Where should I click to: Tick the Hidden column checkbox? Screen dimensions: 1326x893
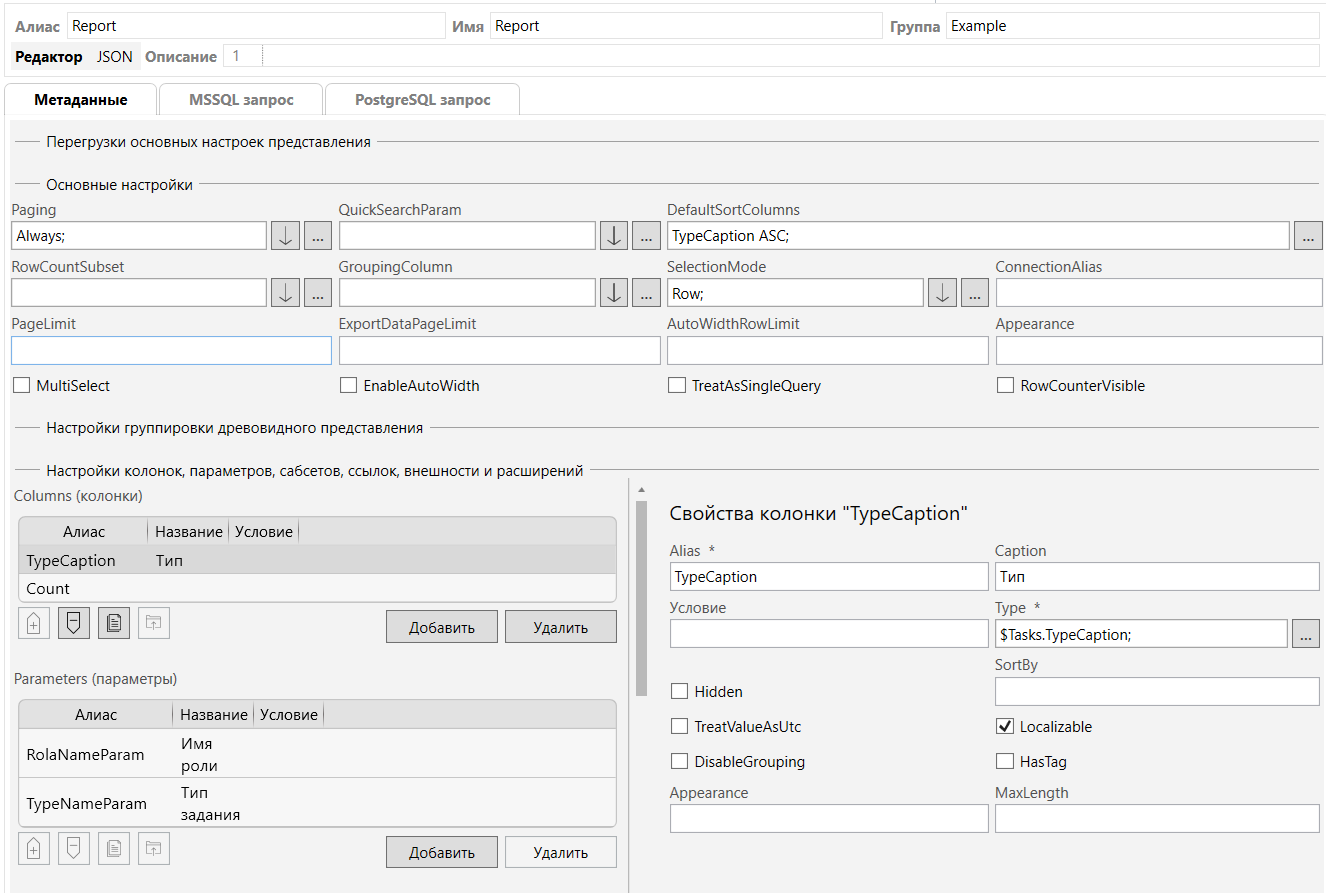[680, 692]
